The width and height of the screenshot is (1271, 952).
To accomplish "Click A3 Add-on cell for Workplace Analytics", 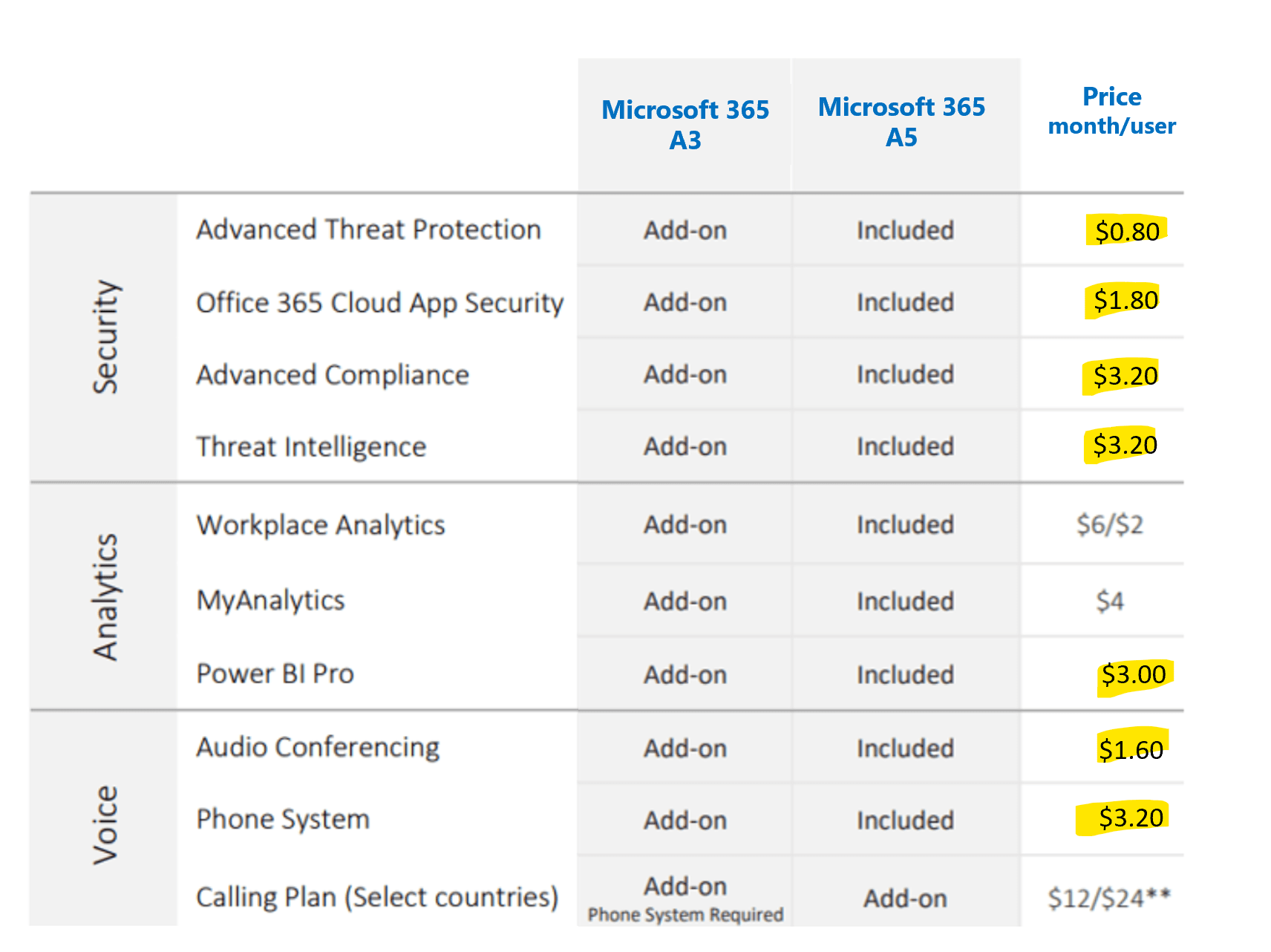I will tap(685, 524).
